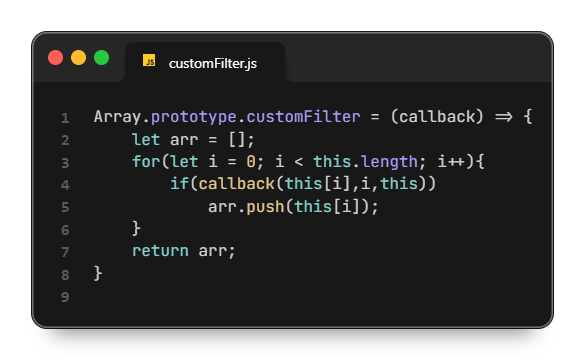Click 'length' property on line 3

tap(390, 162)
